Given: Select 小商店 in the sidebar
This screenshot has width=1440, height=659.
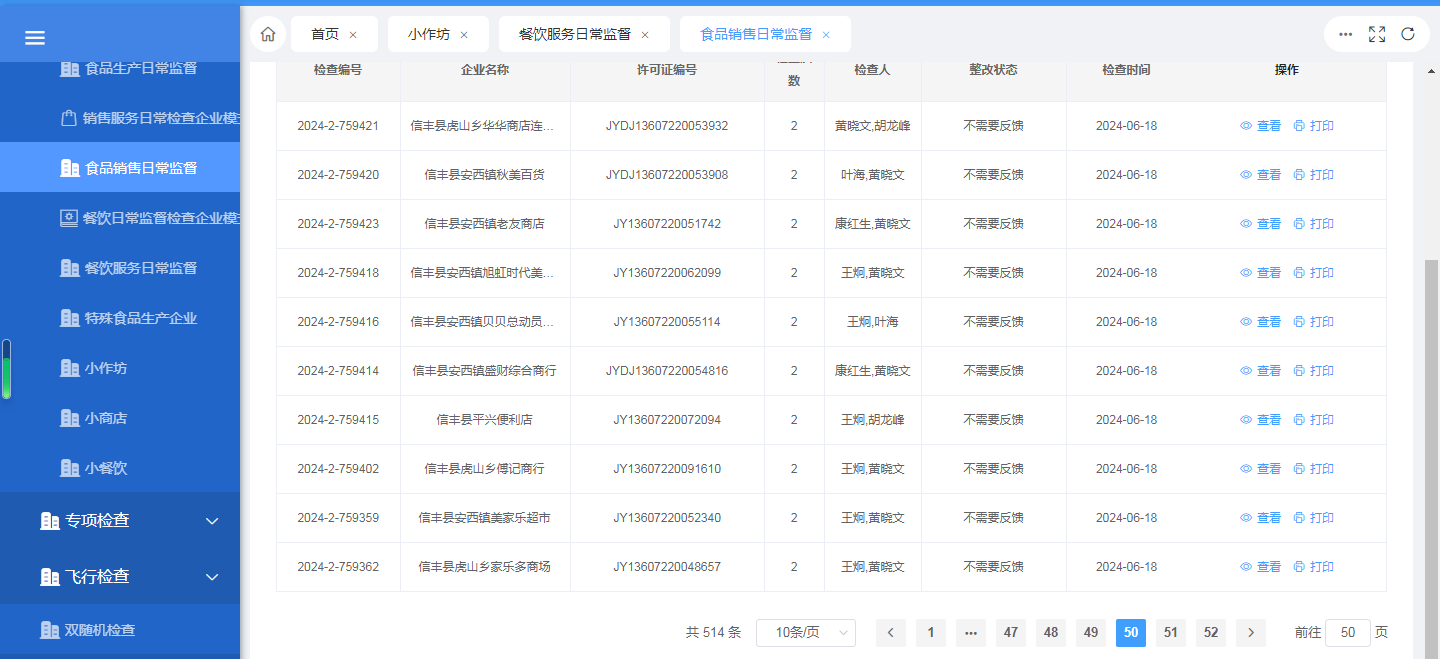Looking at the screenshot, I should pos(106,418).
